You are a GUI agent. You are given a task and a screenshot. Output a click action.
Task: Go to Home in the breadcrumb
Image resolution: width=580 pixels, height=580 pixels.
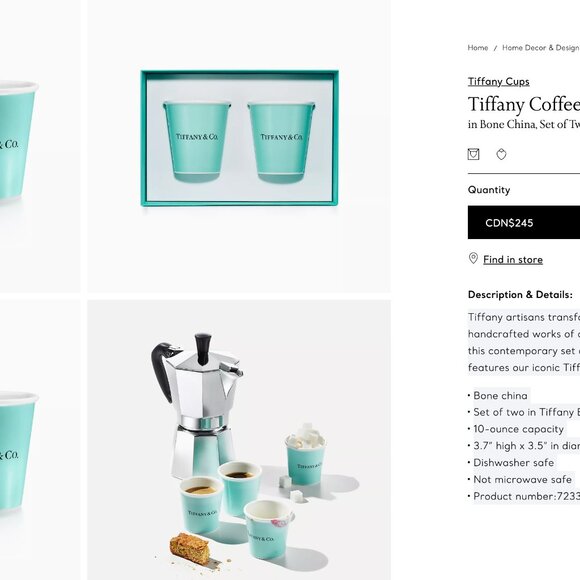click(x=478, y=48)
